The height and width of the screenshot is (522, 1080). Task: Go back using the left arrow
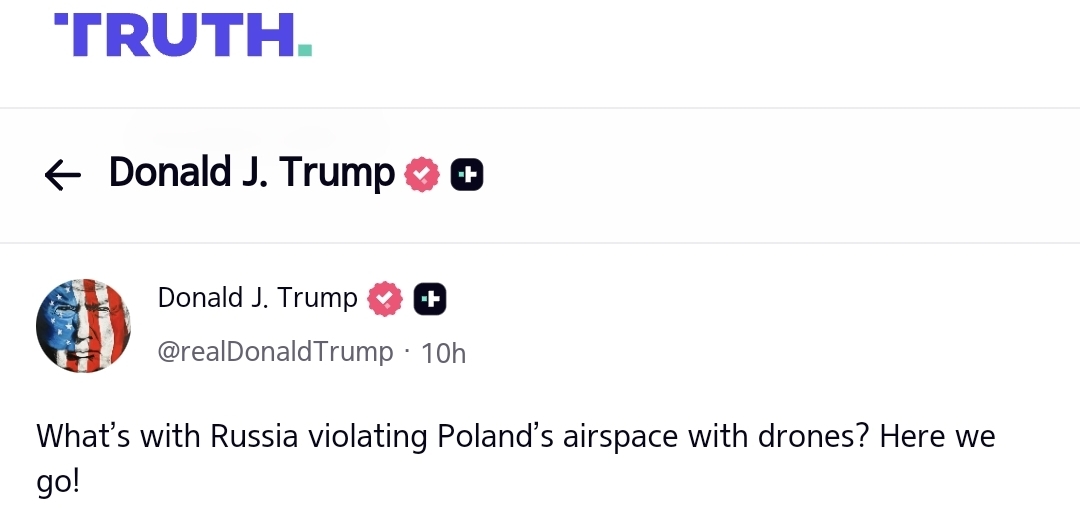pos(62,175)
